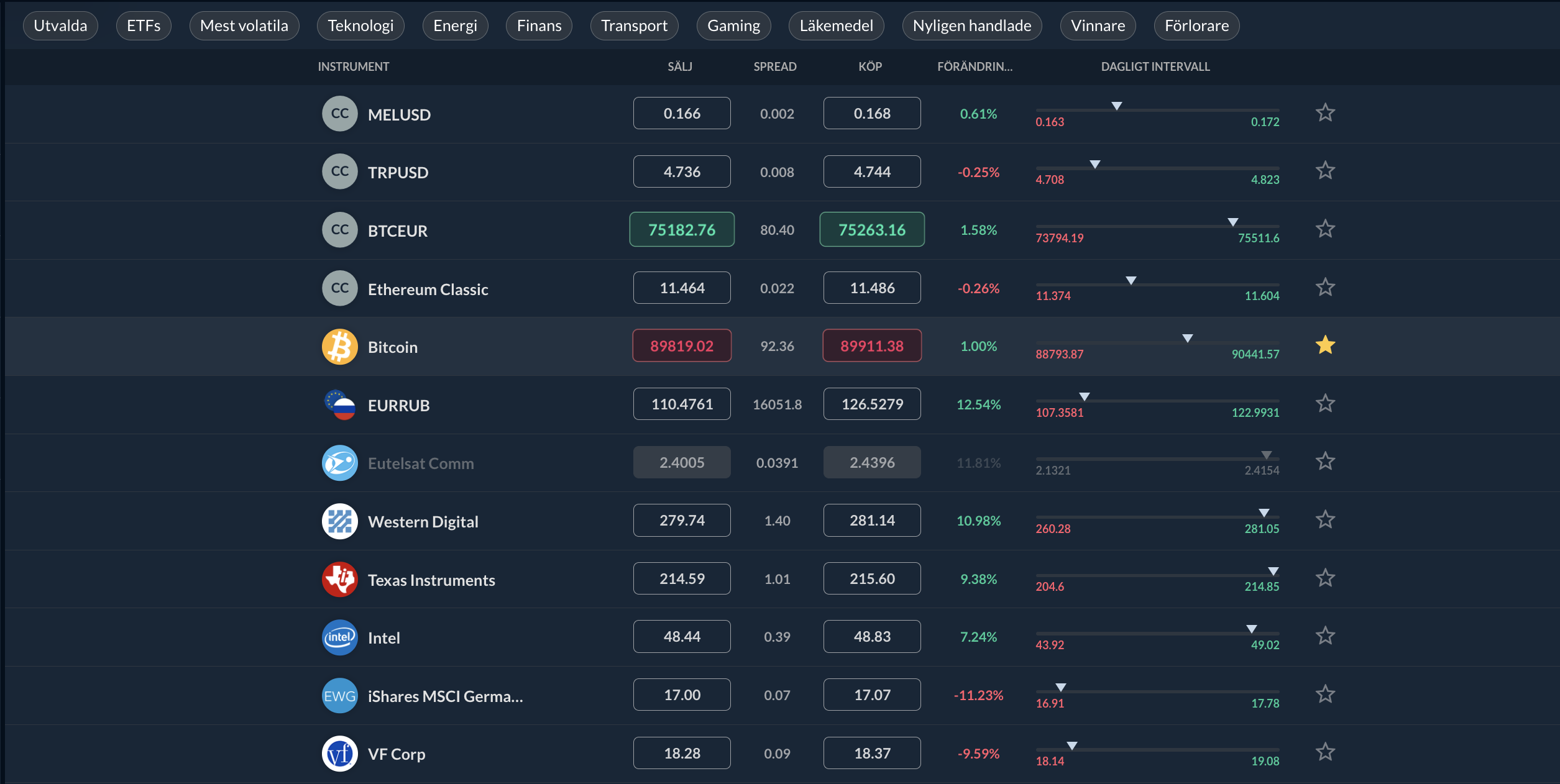This screenshot has width=1560, height=784.
Task: Click the BTCEUR daily range slider
Action: click(1157, 227)
